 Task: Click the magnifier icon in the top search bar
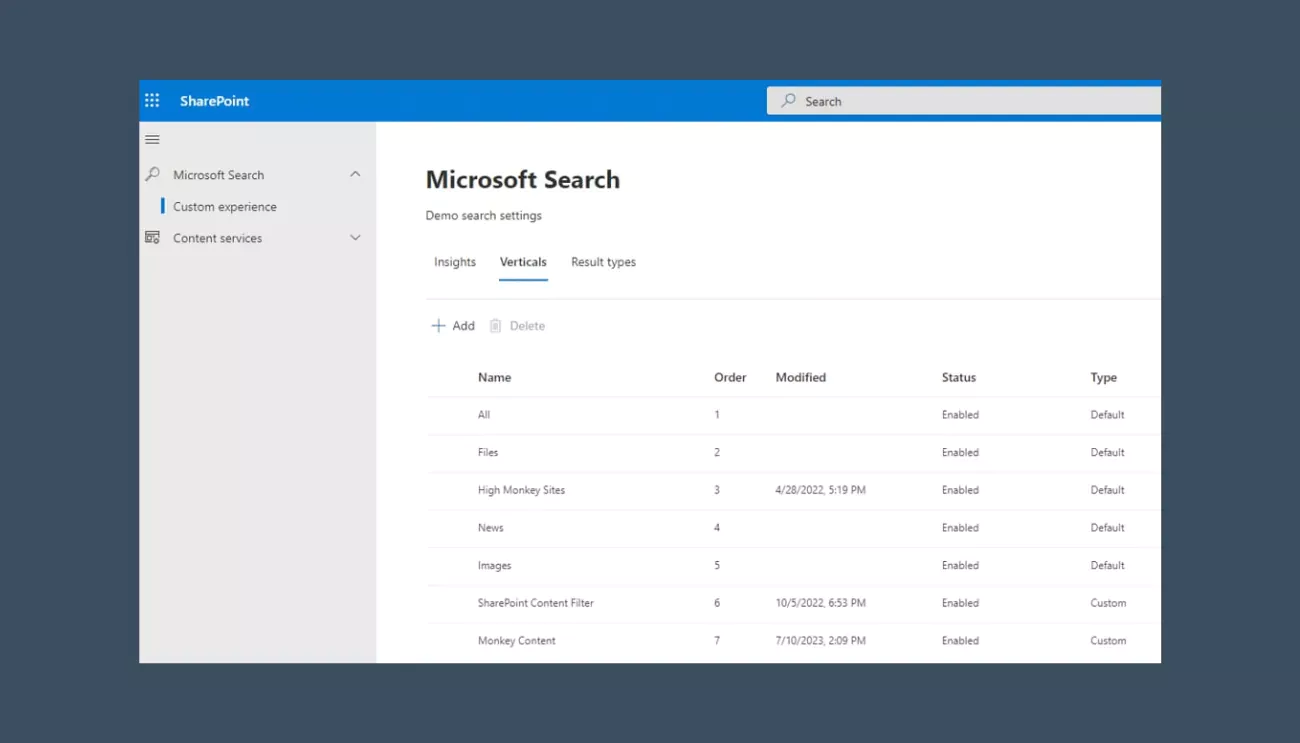click(x=789, y=100)
